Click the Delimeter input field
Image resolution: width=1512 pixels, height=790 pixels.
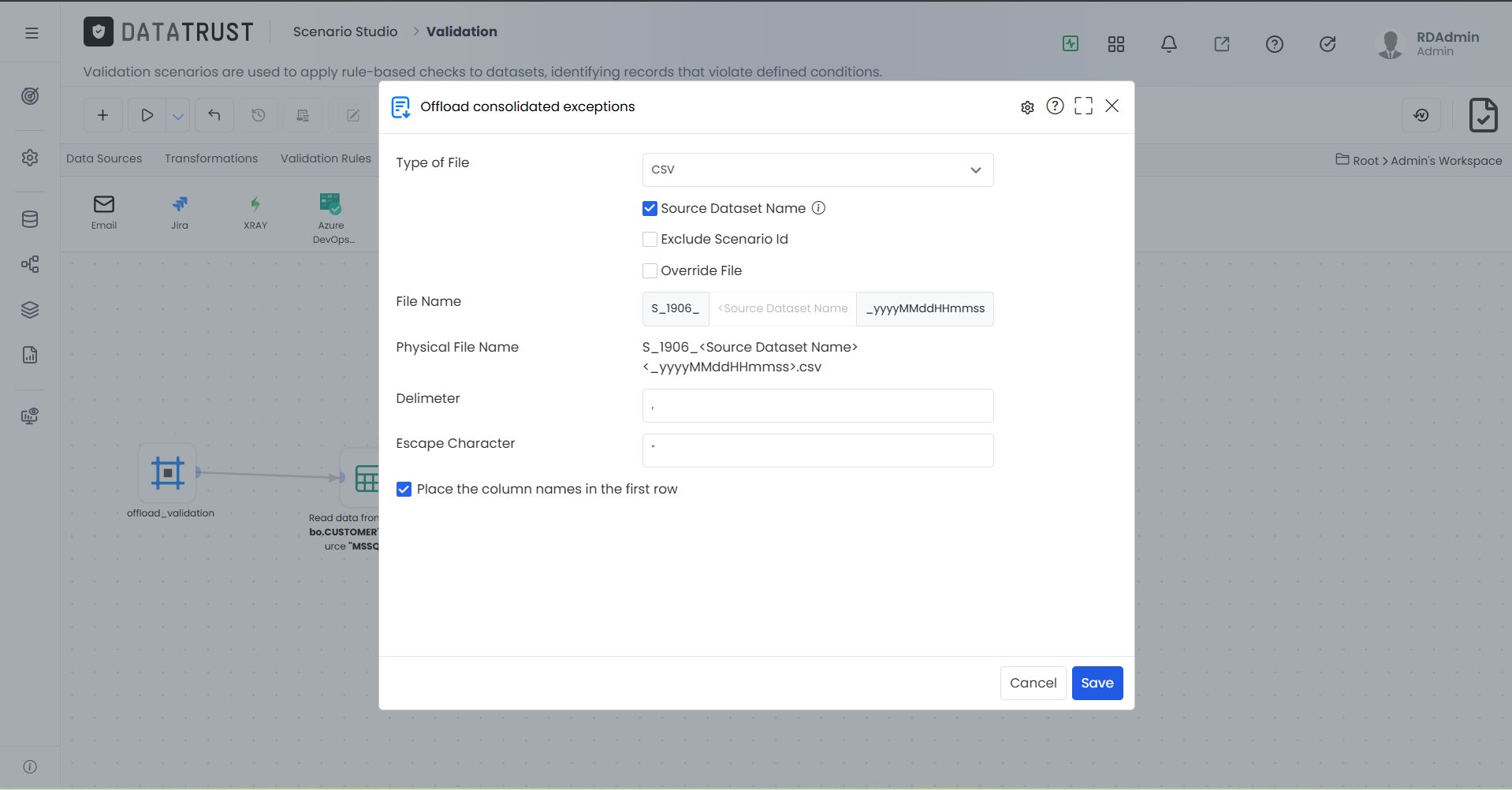817,405
